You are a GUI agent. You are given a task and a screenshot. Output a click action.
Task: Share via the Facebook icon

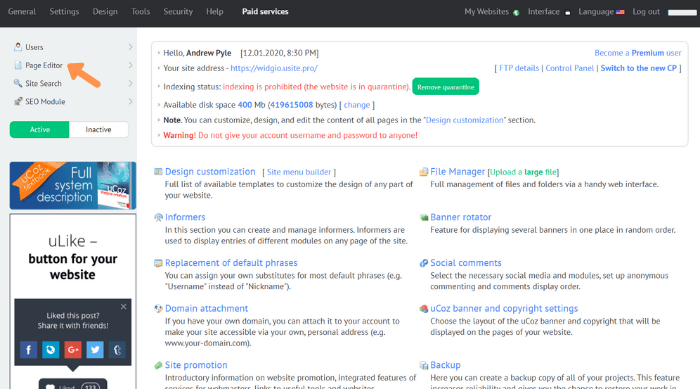click(29, 350)
